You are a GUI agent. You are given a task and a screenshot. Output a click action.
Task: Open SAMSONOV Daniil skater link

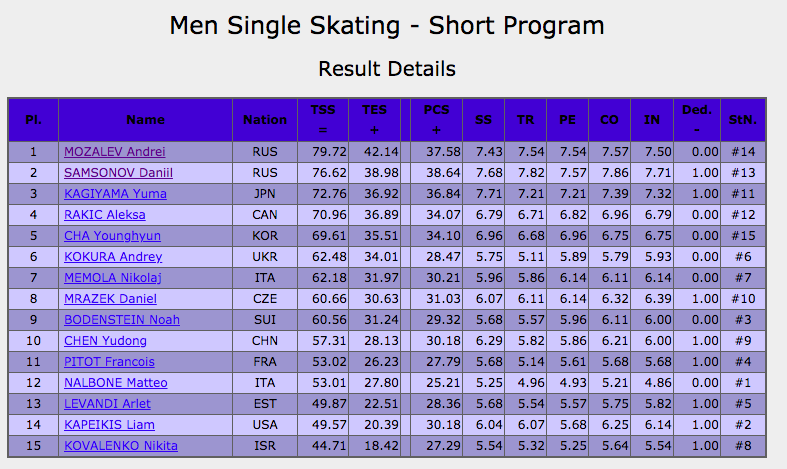[x=117, y=173]
